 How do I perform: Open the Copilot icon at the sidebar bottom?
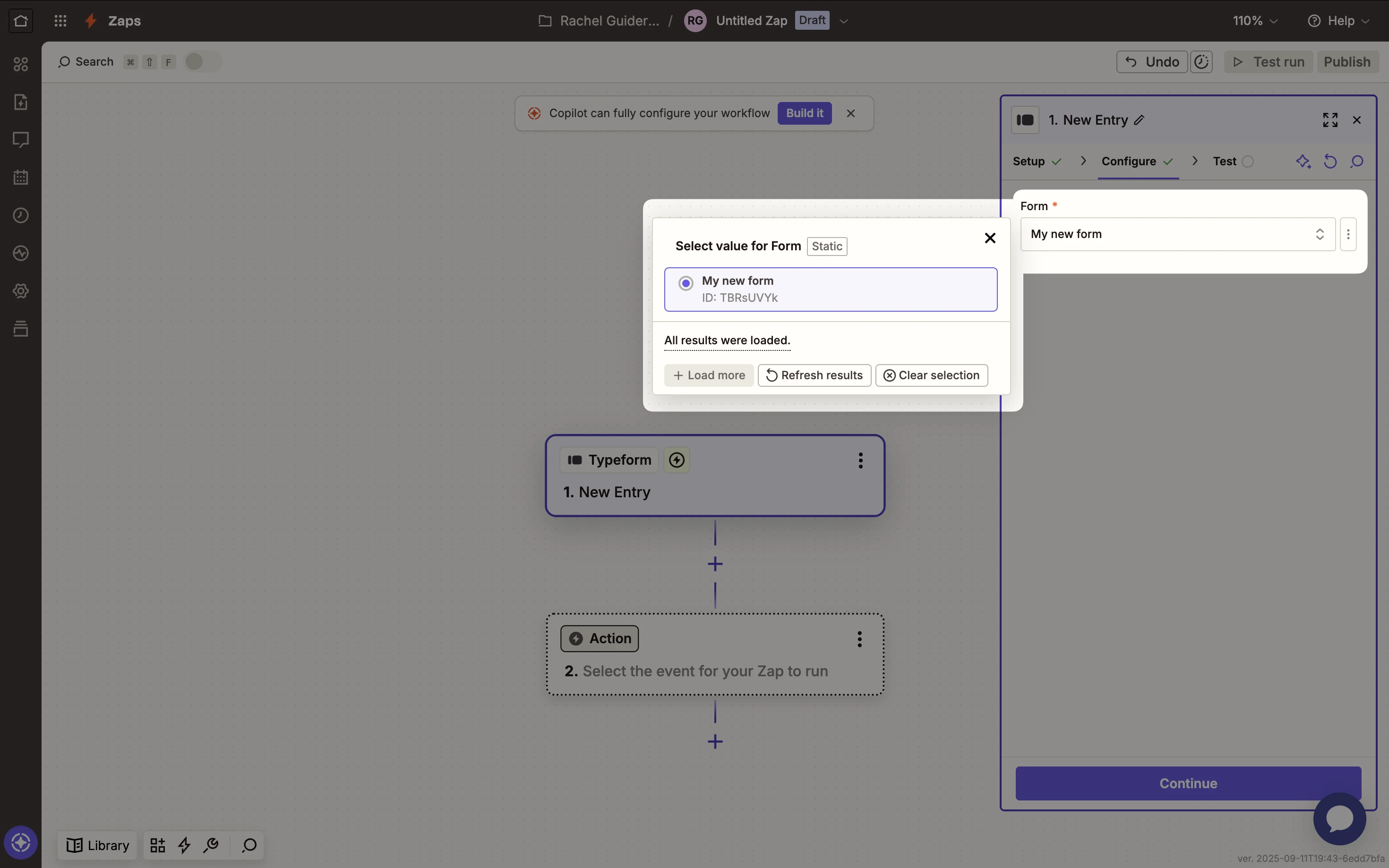coord(21,843)
